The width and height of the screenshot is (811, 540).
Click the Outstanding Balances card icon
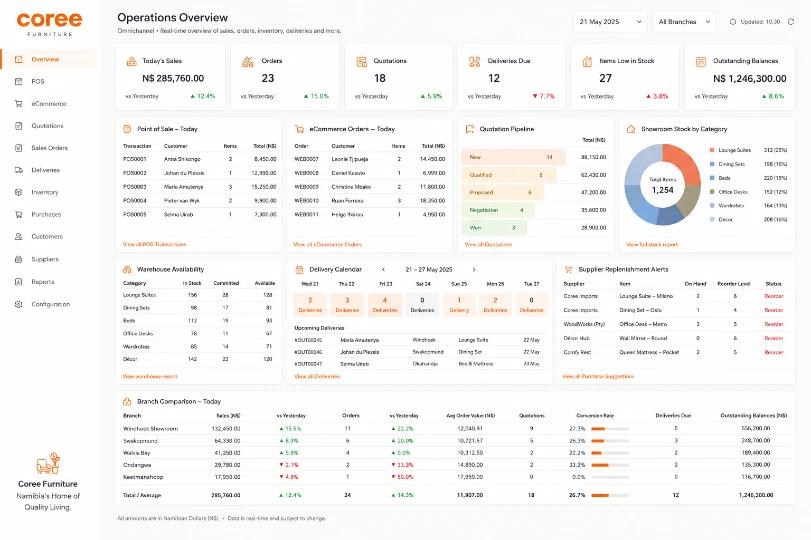coord(701,62)
